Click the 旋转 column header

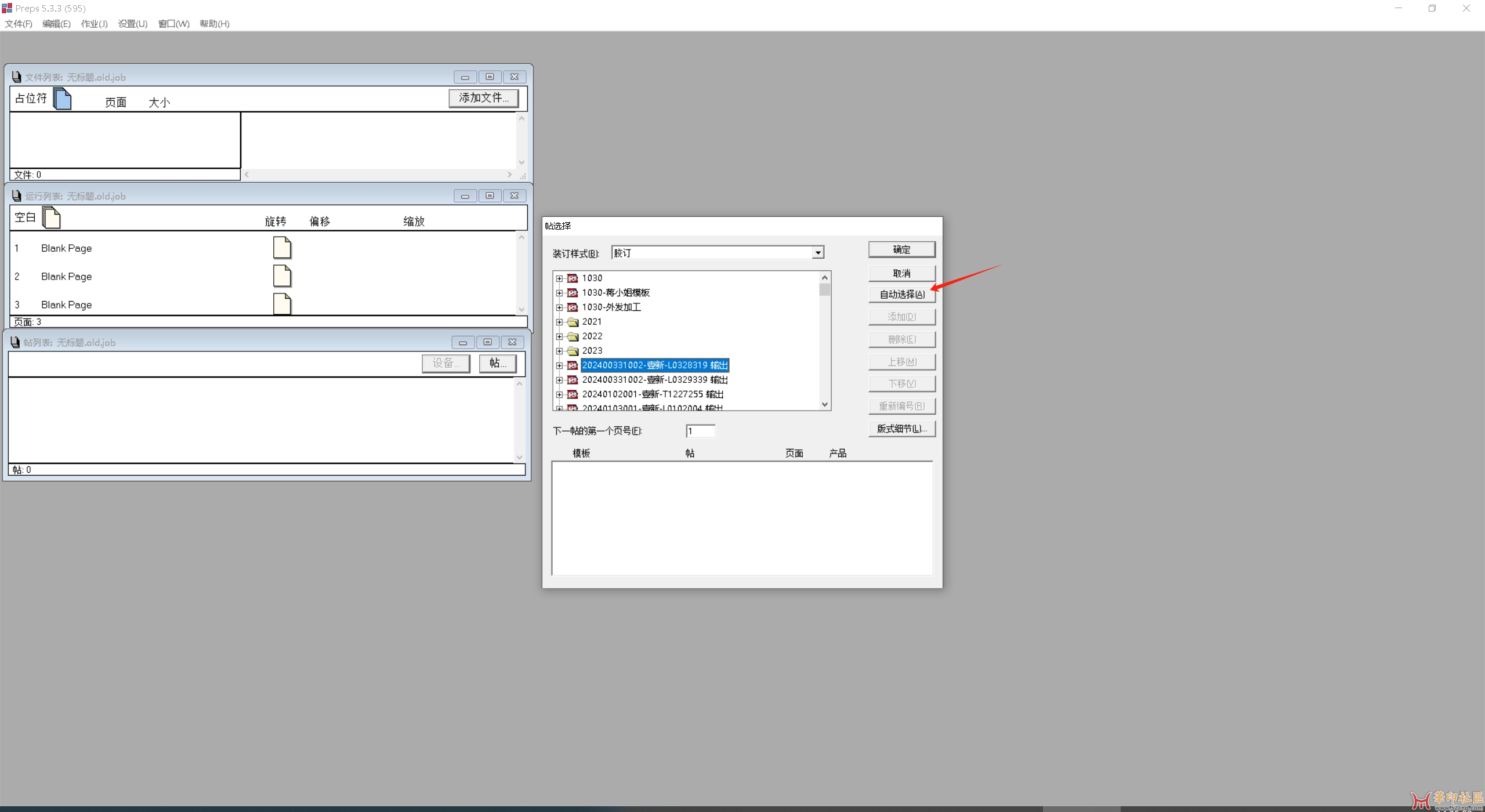point(276,222)
